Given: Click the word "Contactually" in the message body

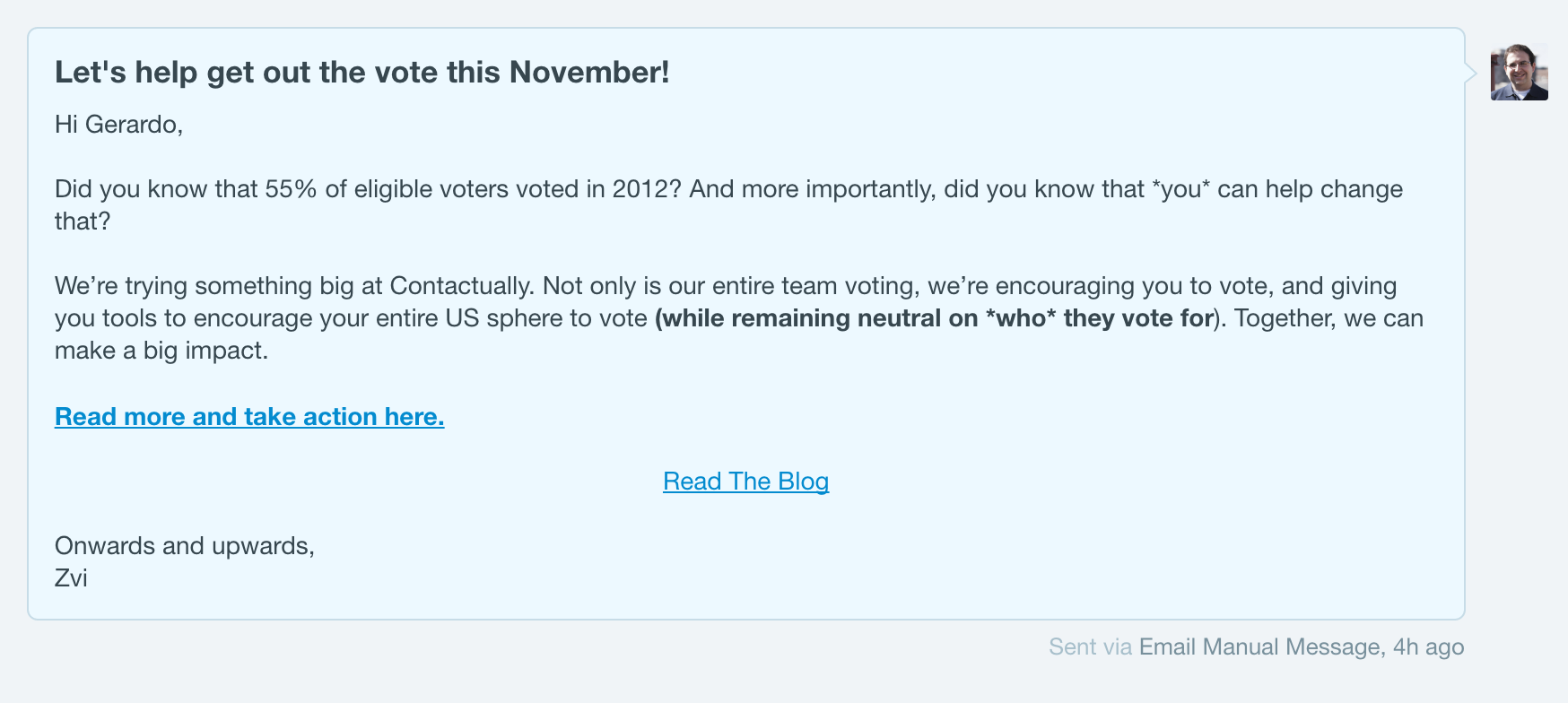Looking at the screenshot, I should [458, 285].
